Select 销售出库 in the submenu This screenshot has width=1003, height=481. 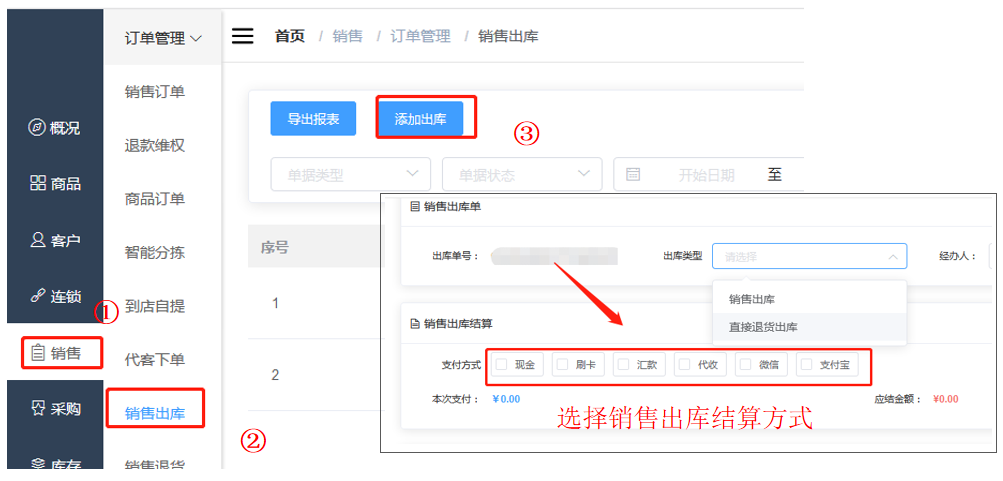(x=155, y=413)
